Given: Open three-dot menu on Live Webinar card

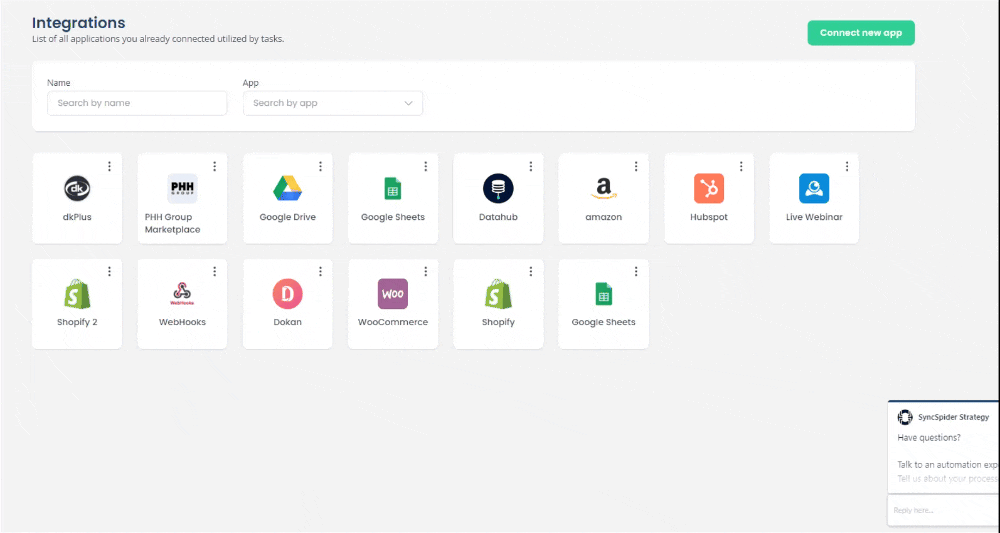Looking at the screenshot, I should tap(847, 166).
